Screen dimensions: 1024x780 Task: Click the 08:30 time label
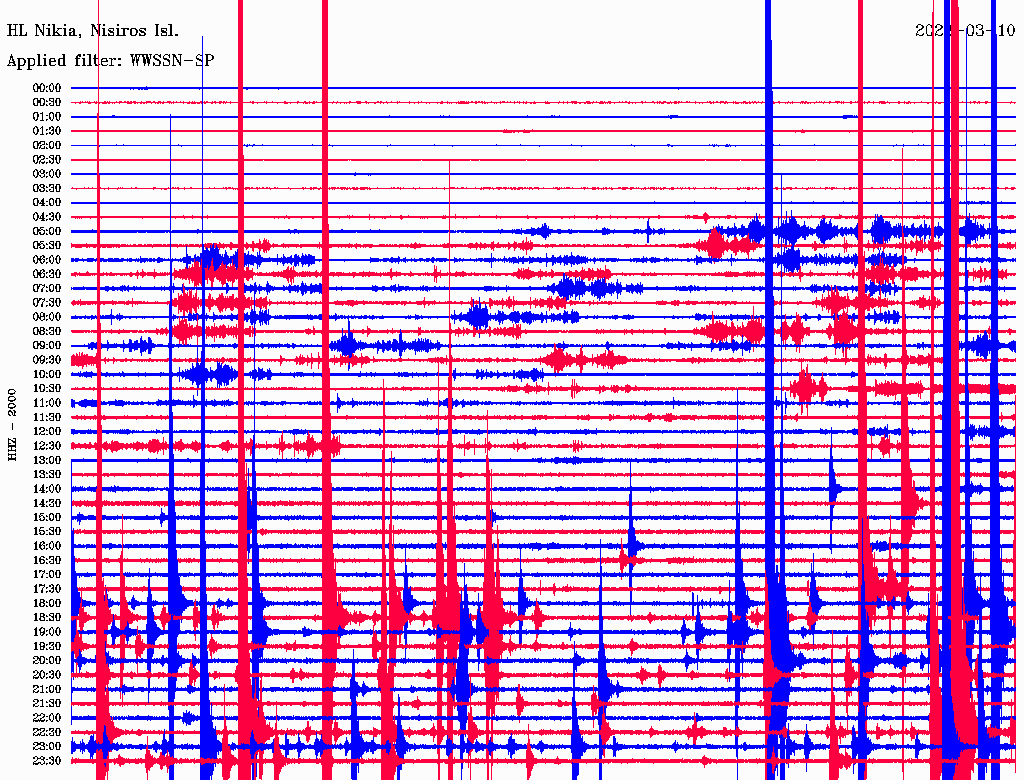(x=46, y=331)
